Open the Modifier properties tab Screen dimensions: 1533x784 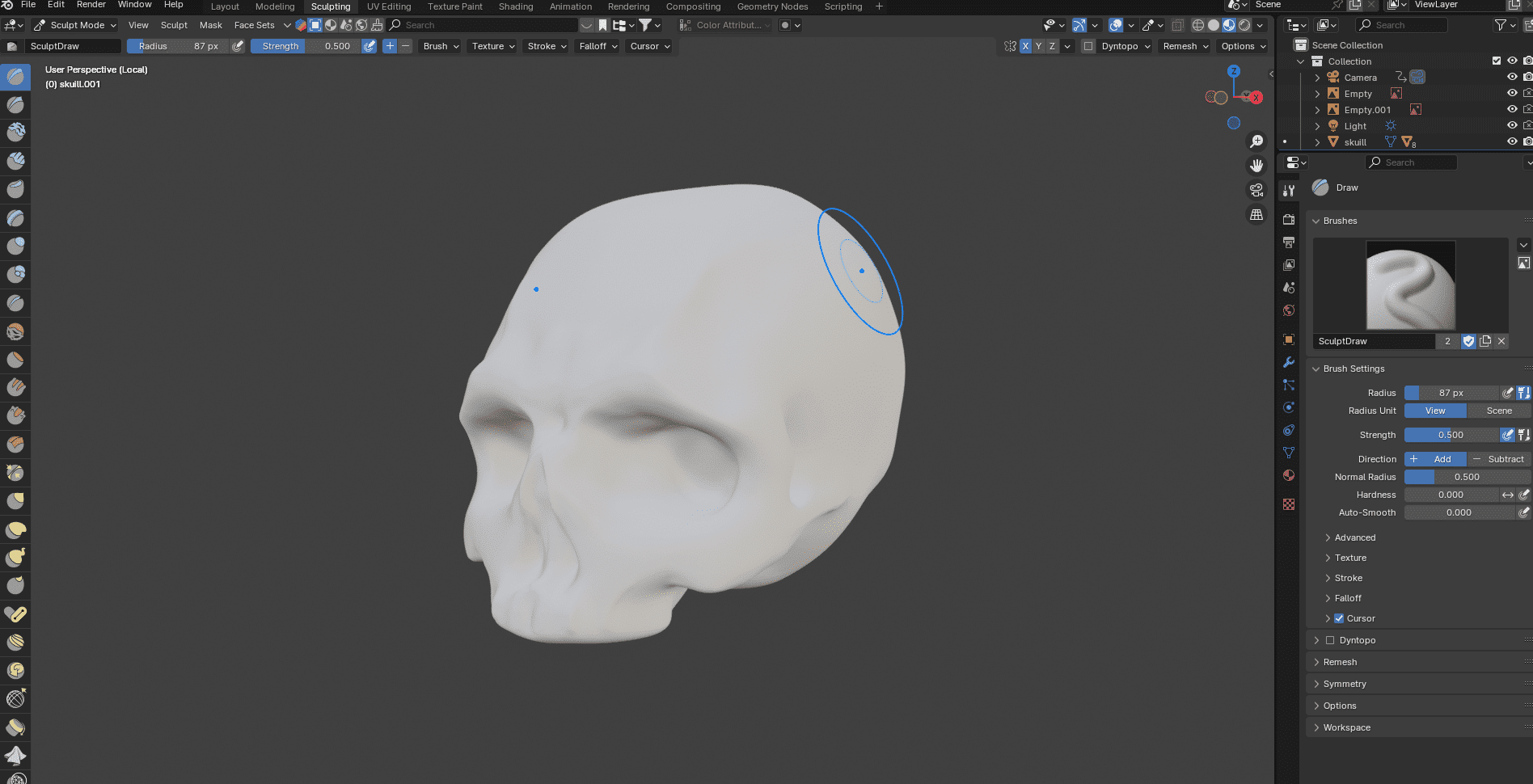pos(1289,360)
